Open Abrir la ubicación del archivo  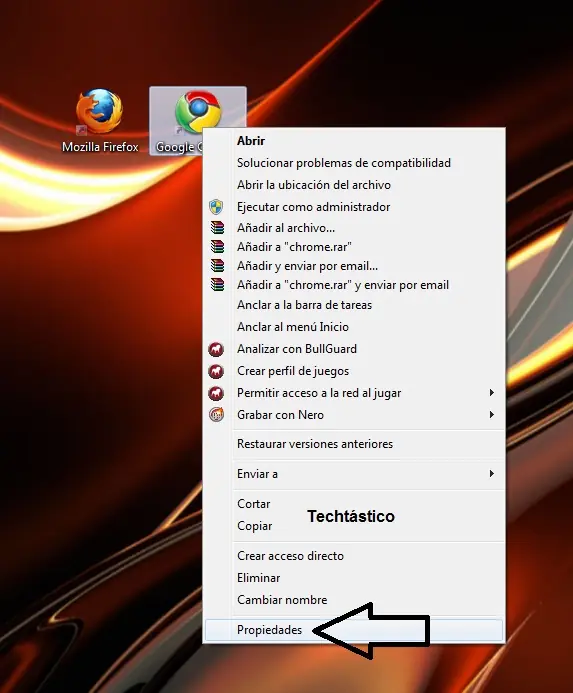pos(354,185)
